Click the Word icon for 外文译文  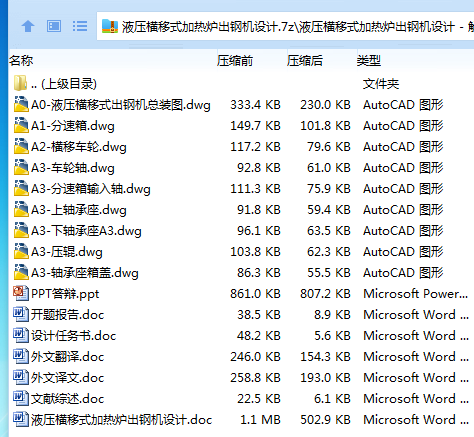click(x=20, y=377)
